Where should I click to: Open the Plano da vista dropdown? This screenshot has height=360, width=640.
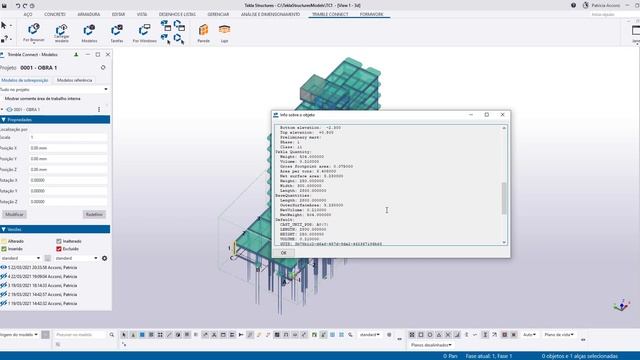point(559,335)
